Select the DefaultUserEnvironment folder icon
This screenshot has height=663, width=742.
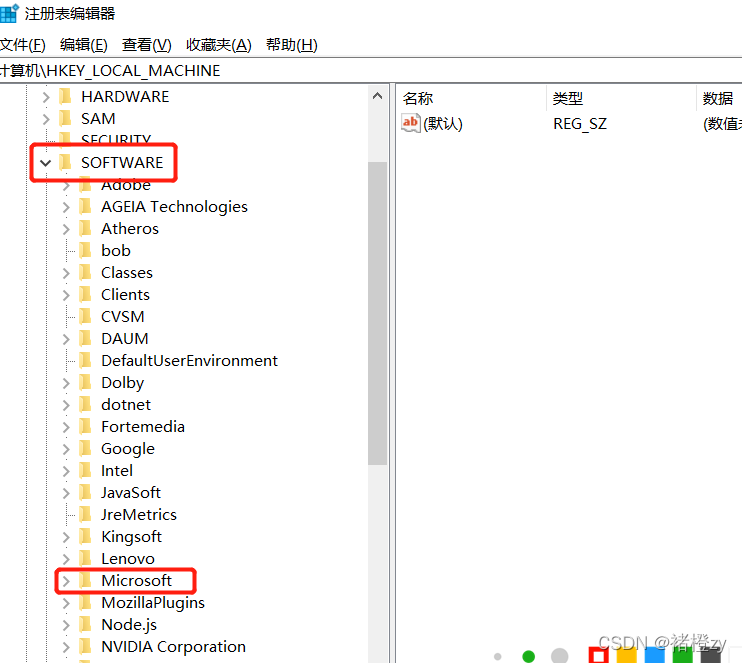[85, 361]
